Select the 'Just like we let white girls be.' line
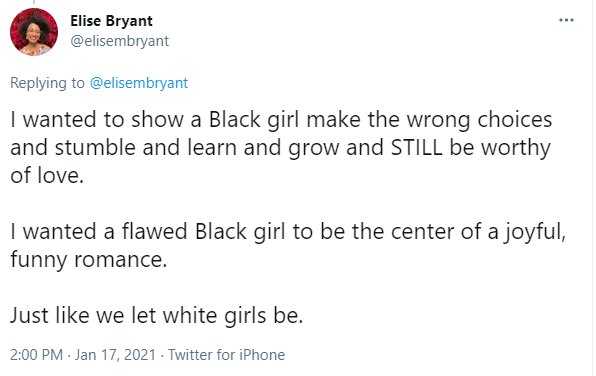This screenshot has height=376, width=596. [x=157, y=315]
